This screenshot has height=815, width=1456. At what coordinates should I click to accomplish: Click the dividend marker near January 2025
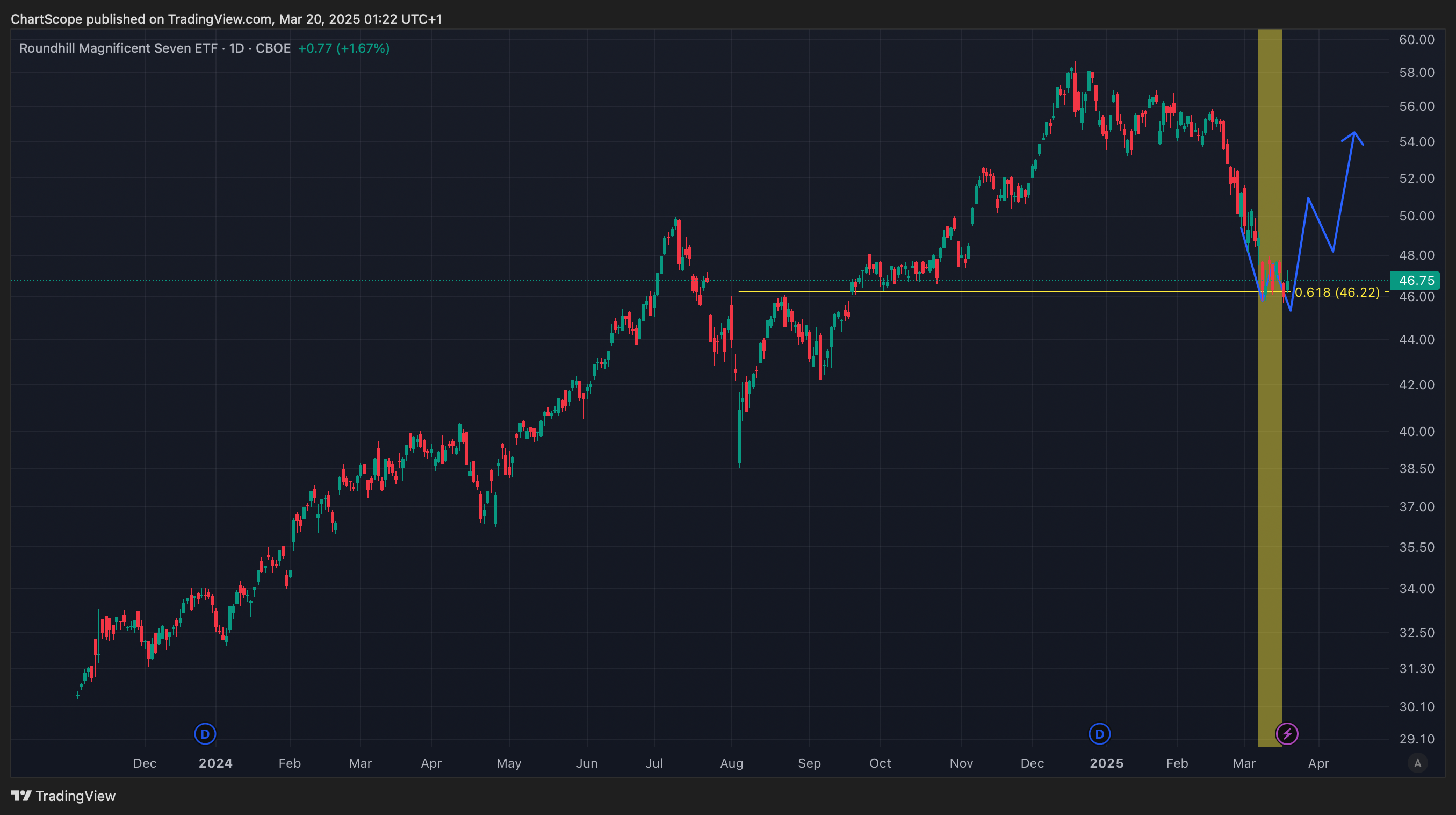click(1099, 734)
